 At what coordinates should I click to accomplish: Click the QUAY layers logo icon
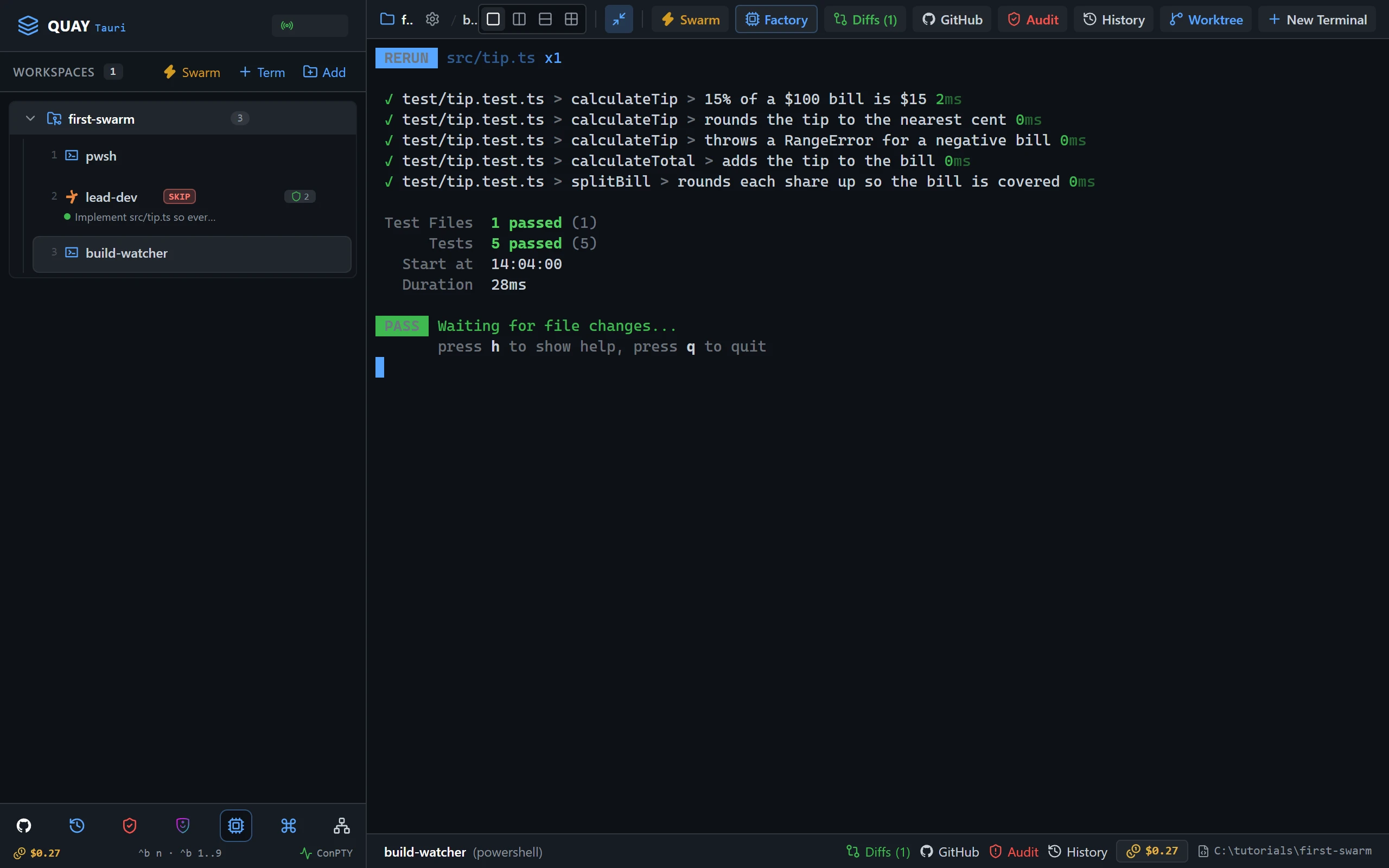(28, 26)
